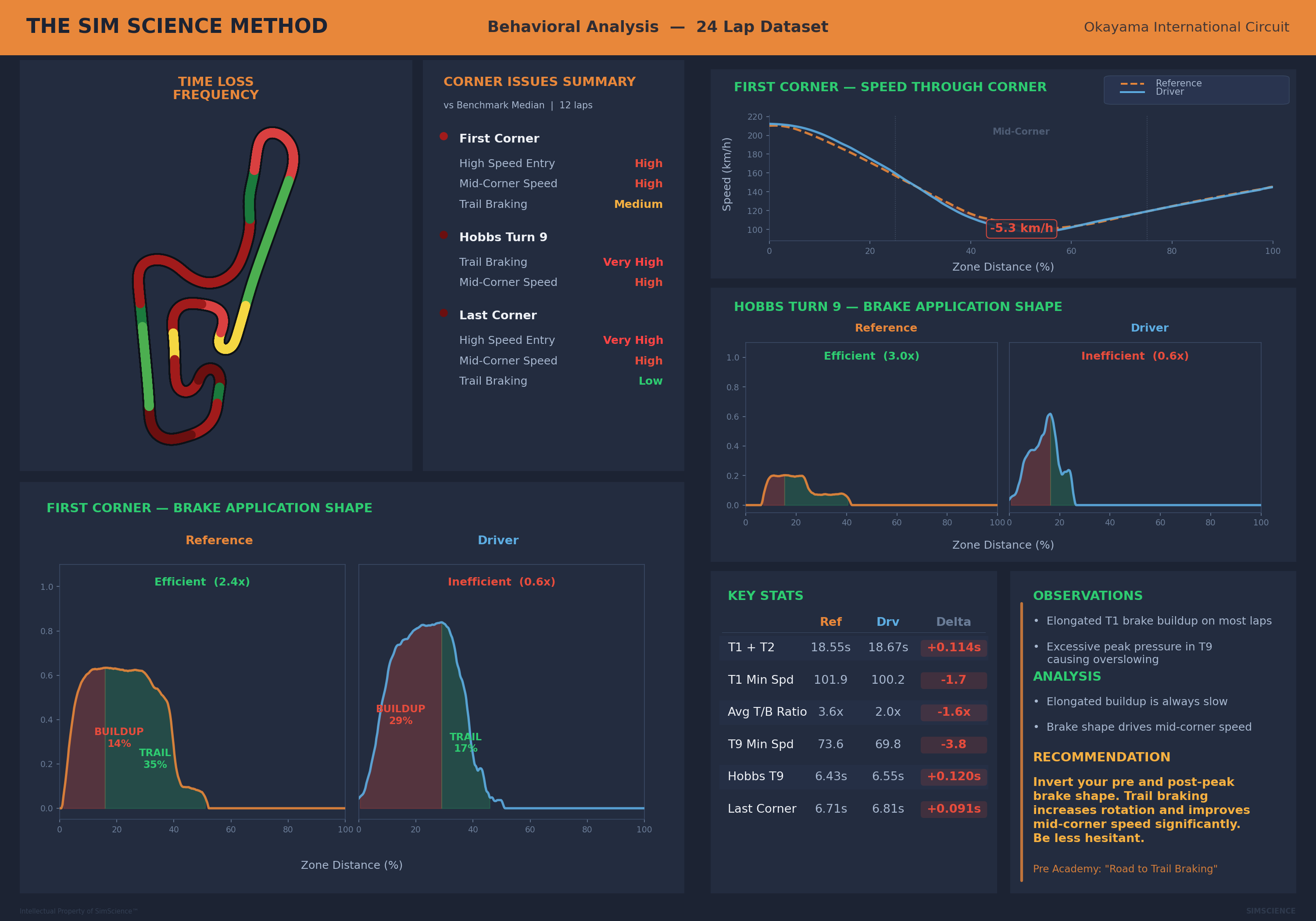The height and width of the screenshot is (921, 1316).
Task: Click the '+0.120s' delta for Hobbs T9
Action: pyautogui.click(x=954, y=776)
